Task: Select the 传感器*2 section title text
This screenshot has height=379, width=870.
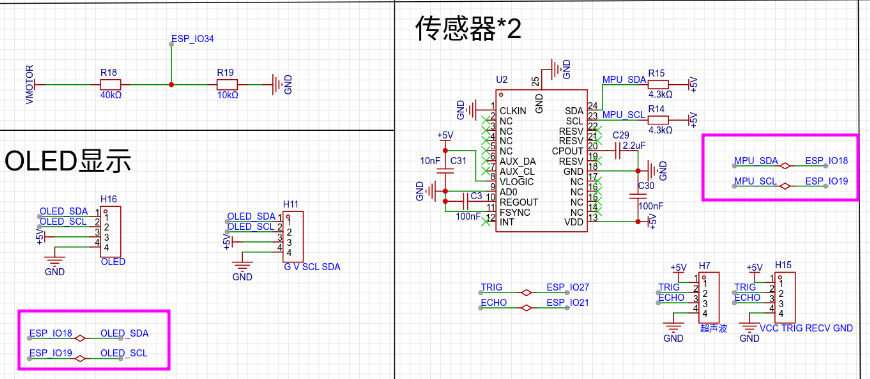Action: tap(469, 29)
